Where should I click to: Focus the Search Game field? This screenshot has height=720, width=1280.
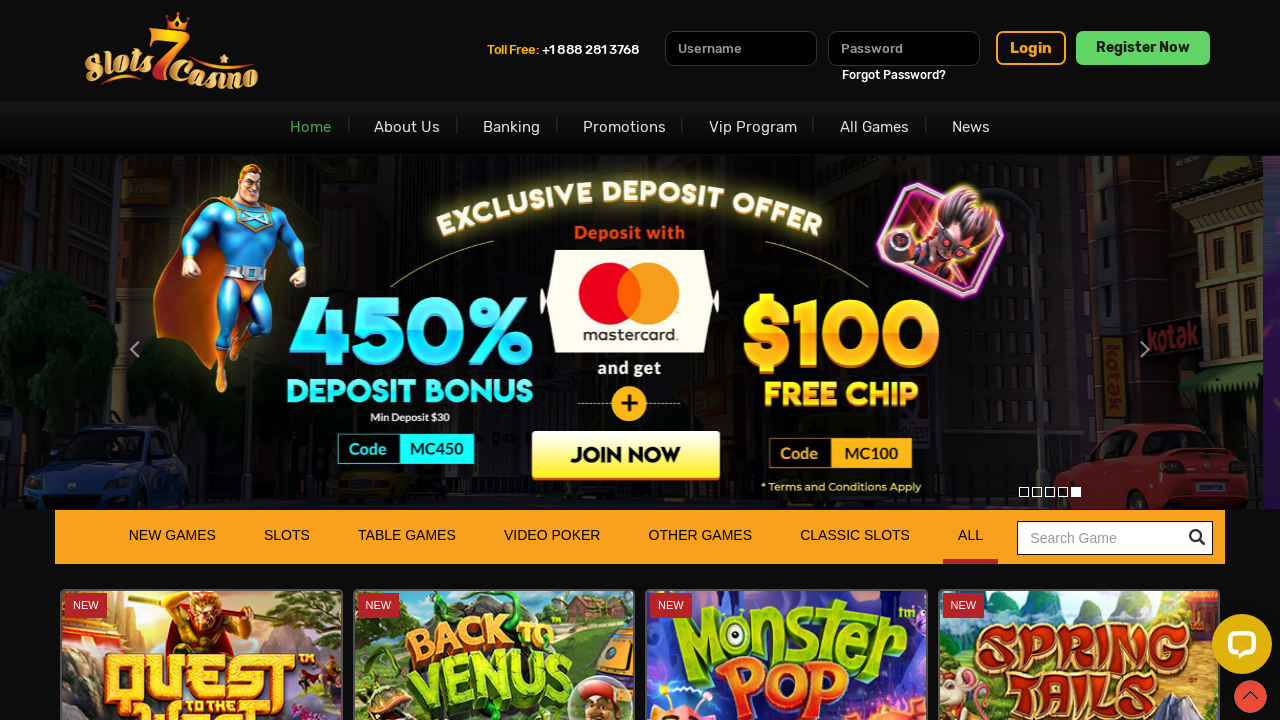tap(1102, 538)
